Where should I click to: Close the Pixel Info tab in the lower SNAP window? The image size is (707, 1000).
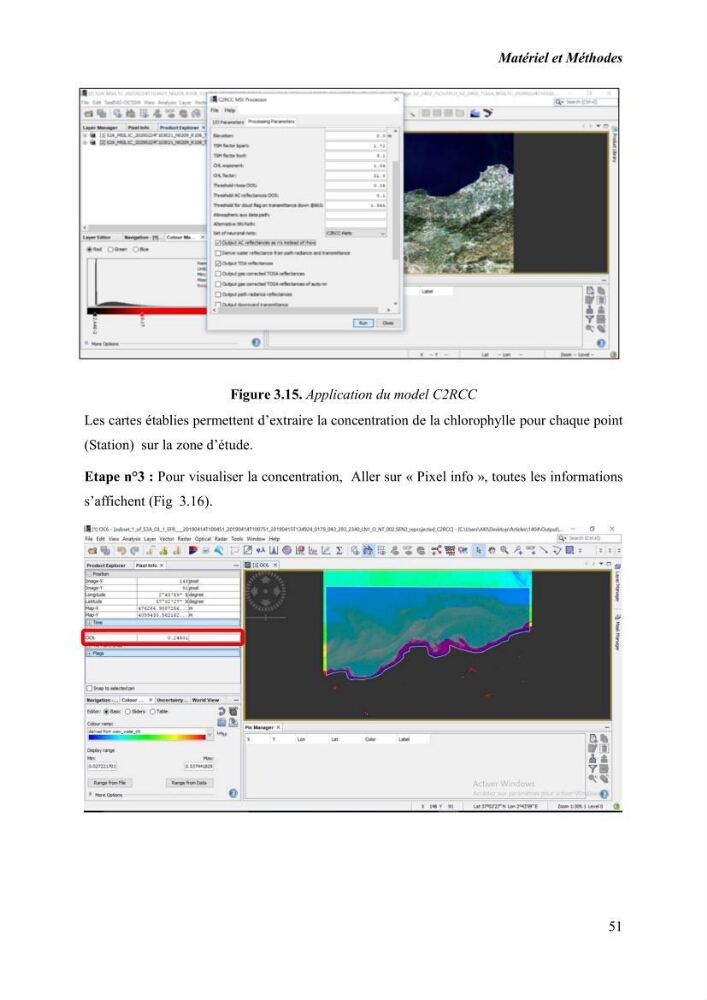click(x=161, y=565)
